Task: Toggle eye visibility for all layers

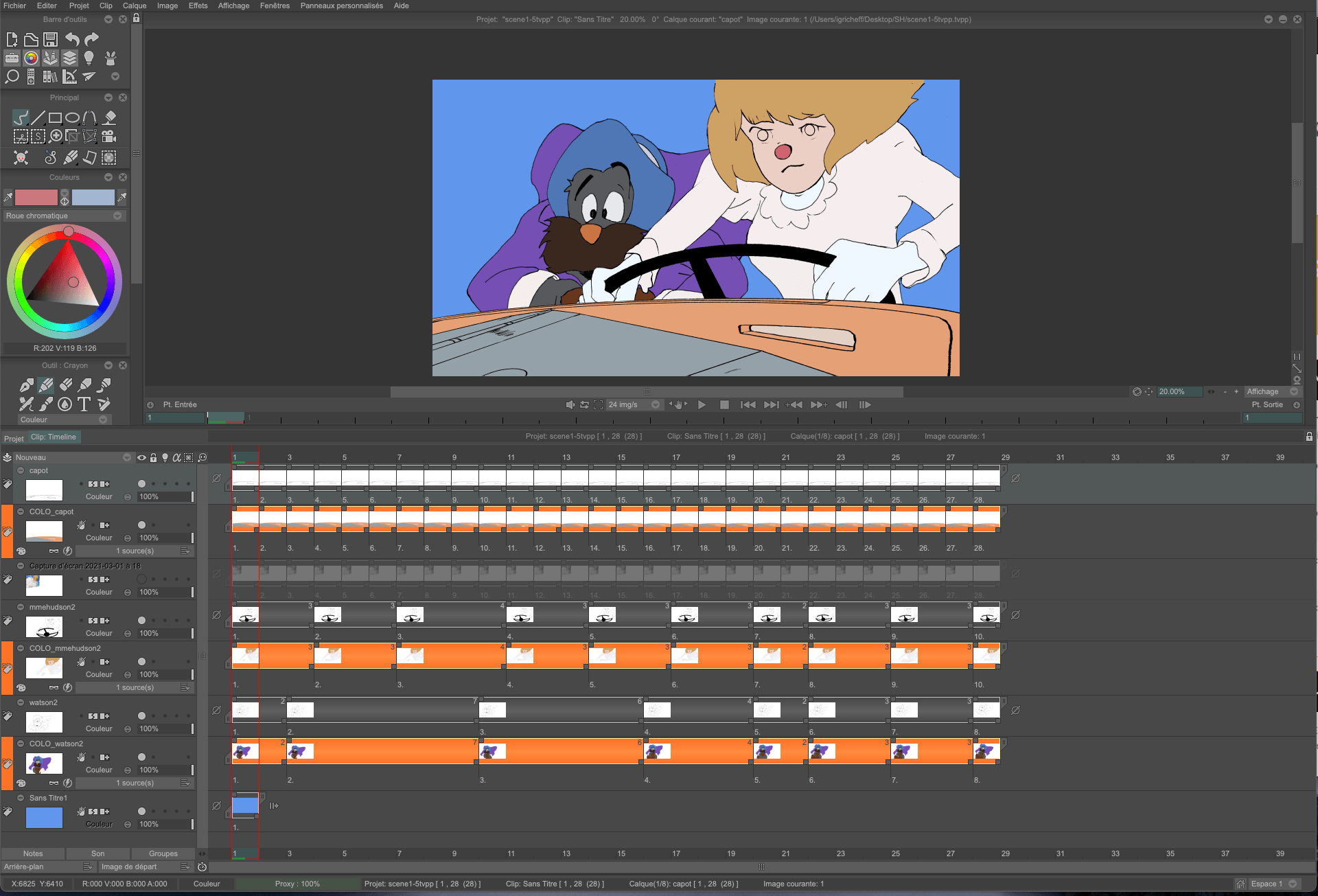Action: [x=141, y=457]
